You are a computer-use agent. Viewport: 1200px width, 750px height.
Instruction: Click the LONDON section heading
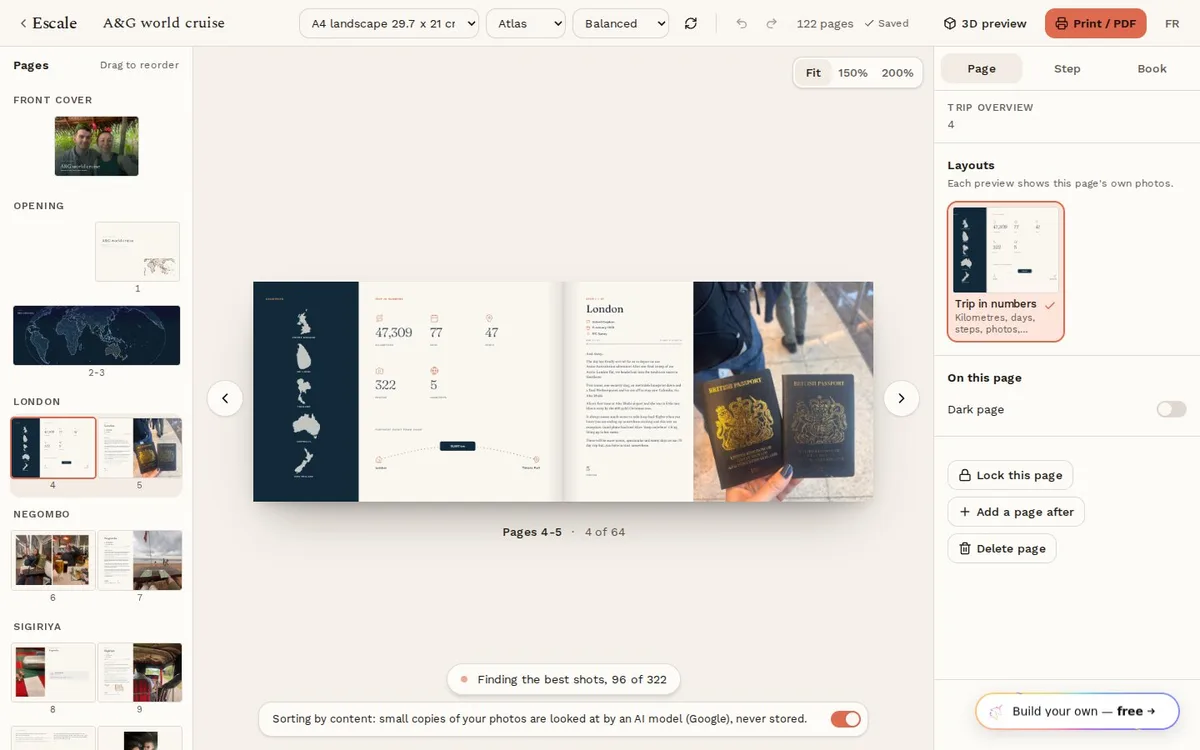(37, 402)
